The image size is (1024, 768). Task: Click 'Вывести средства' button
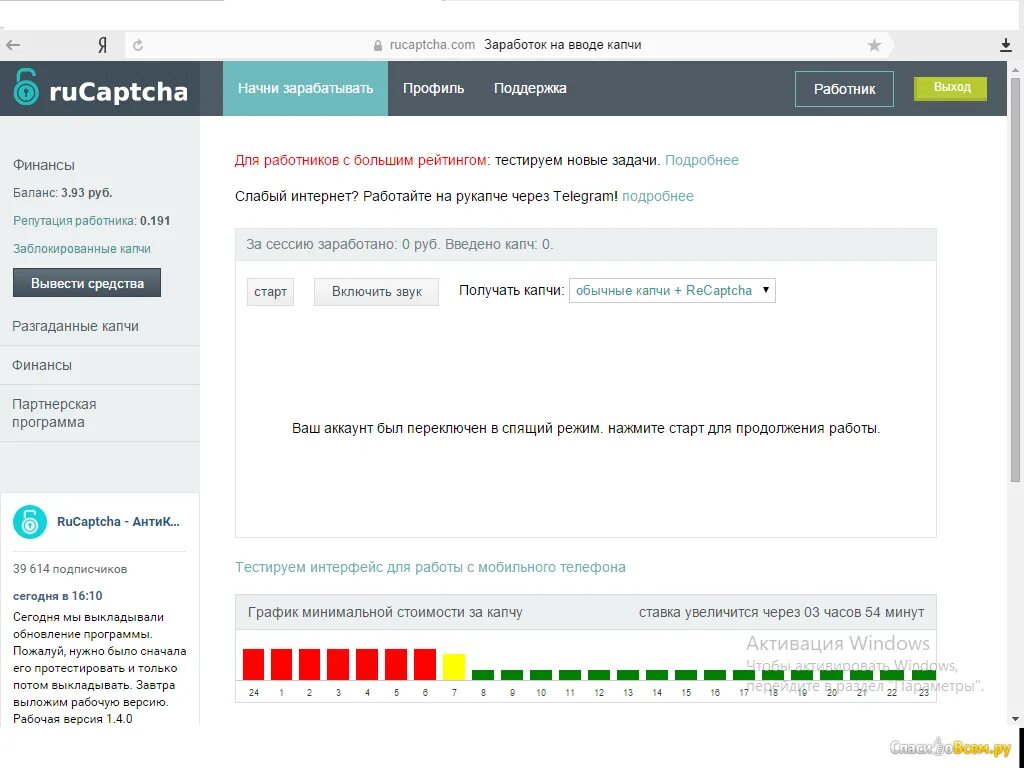click(87, 283)
